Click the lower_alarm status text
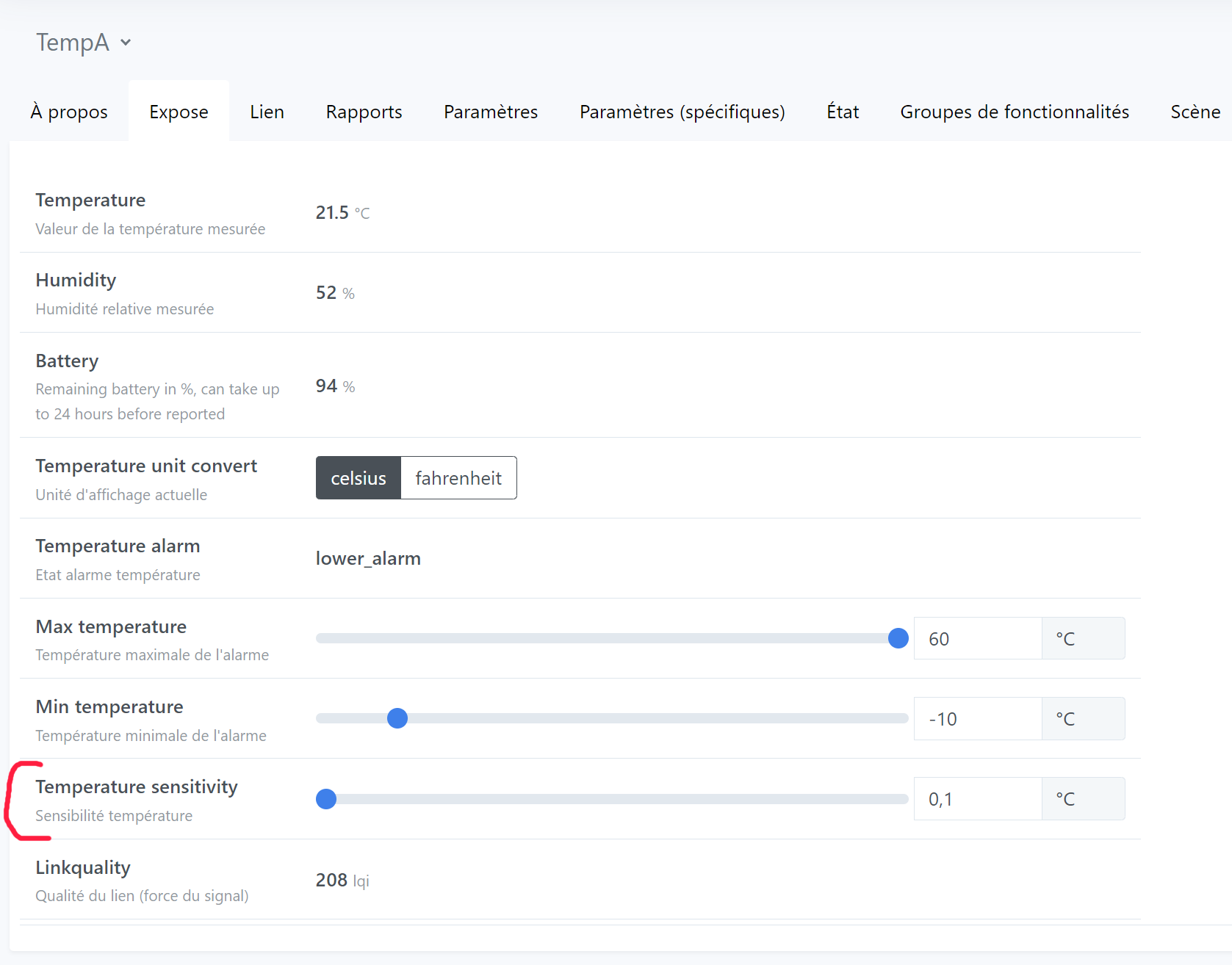Viewport: 1232px width, 965px height. (368, 558)
